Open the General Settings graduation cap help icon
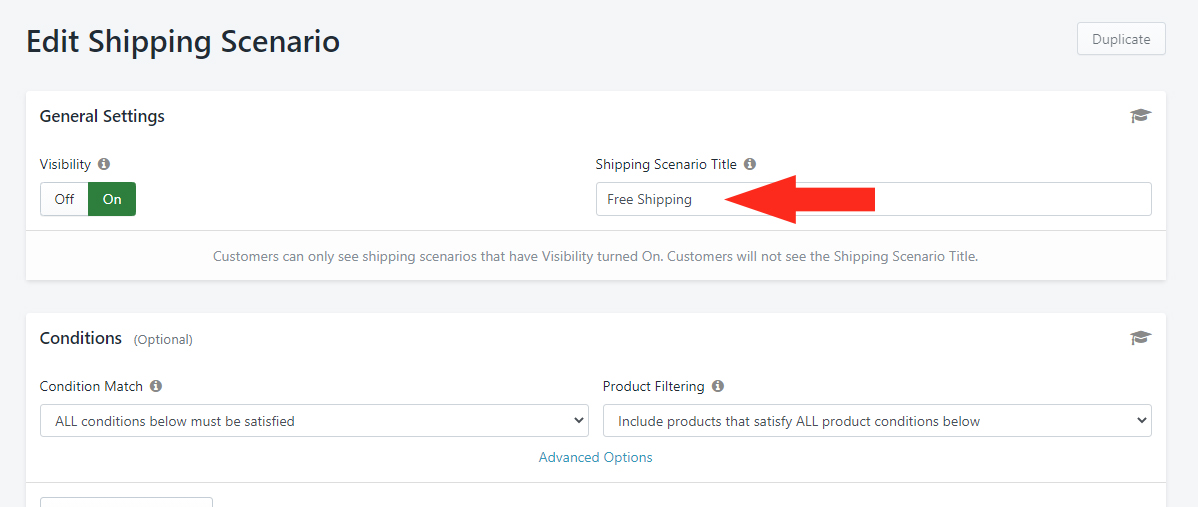Viewport: 1198px width, 507px height. (1140, 116)
